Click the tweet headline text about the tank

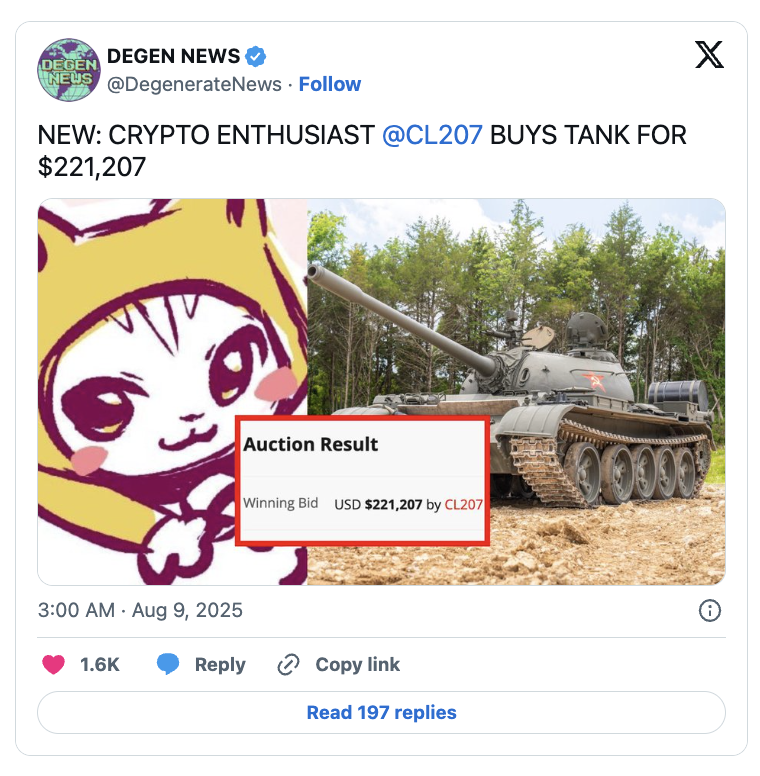coord(362,151)
